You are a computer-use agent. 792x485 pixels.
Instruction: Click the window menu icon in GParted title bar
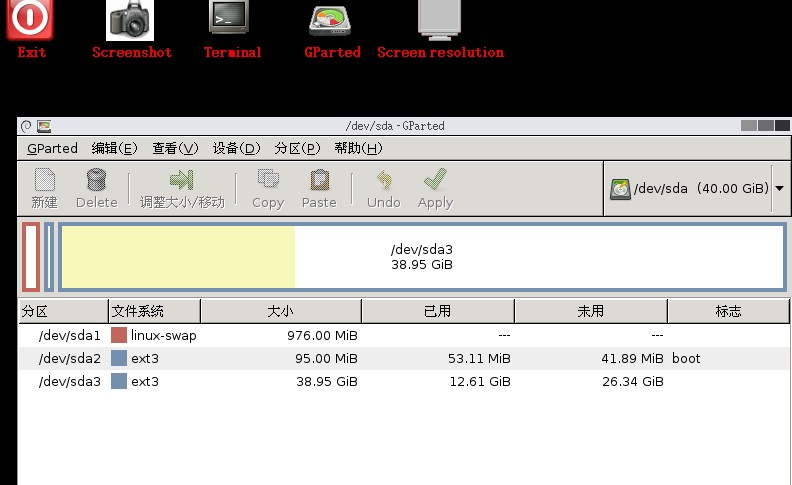pos(26,126)
